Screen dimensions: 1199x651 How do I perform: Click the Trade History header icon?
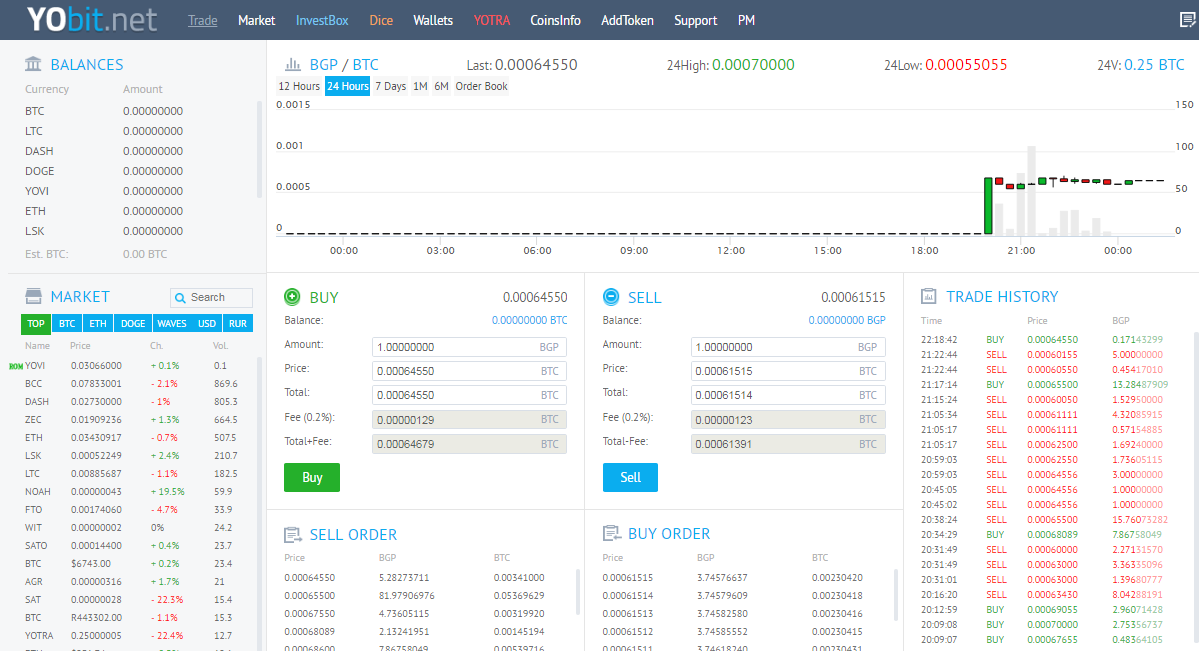coord(928,296)
